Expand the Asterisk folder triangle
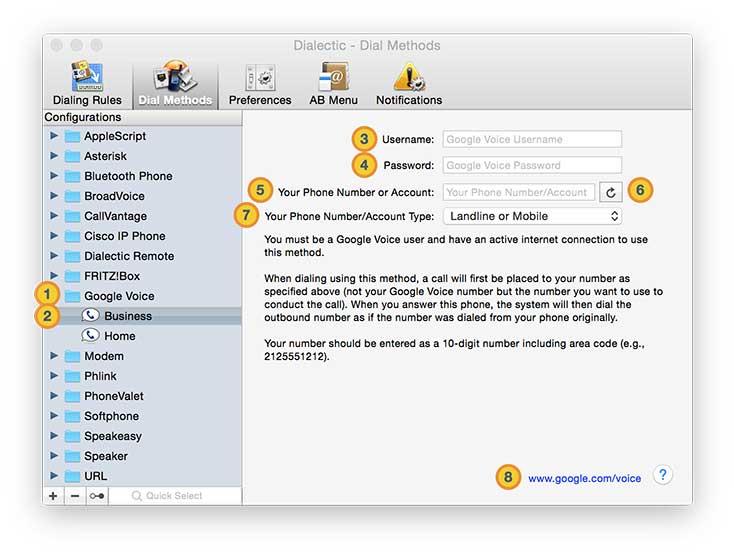The height and width of the screenshot is (555, 734). 54,155
